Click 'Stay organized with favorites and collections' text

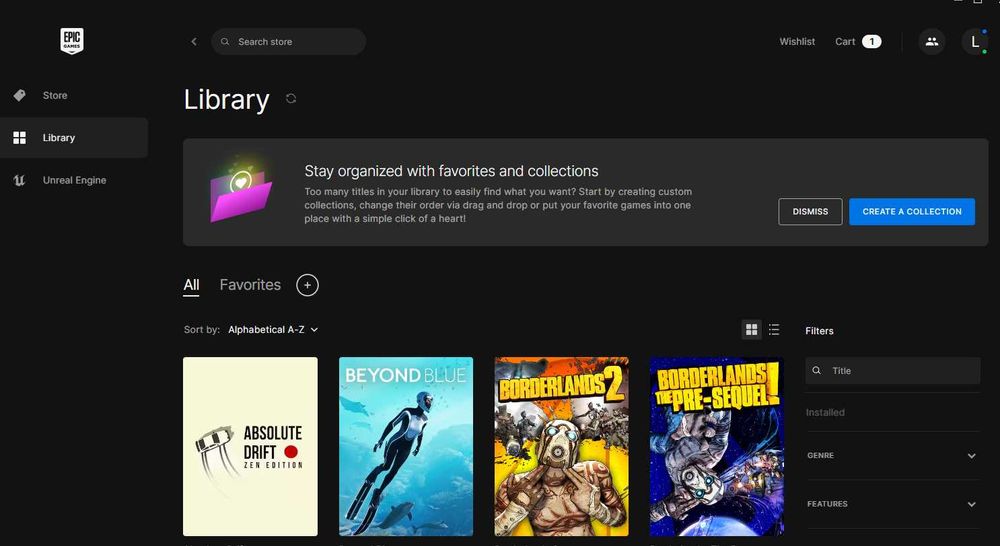coord(451,171)
